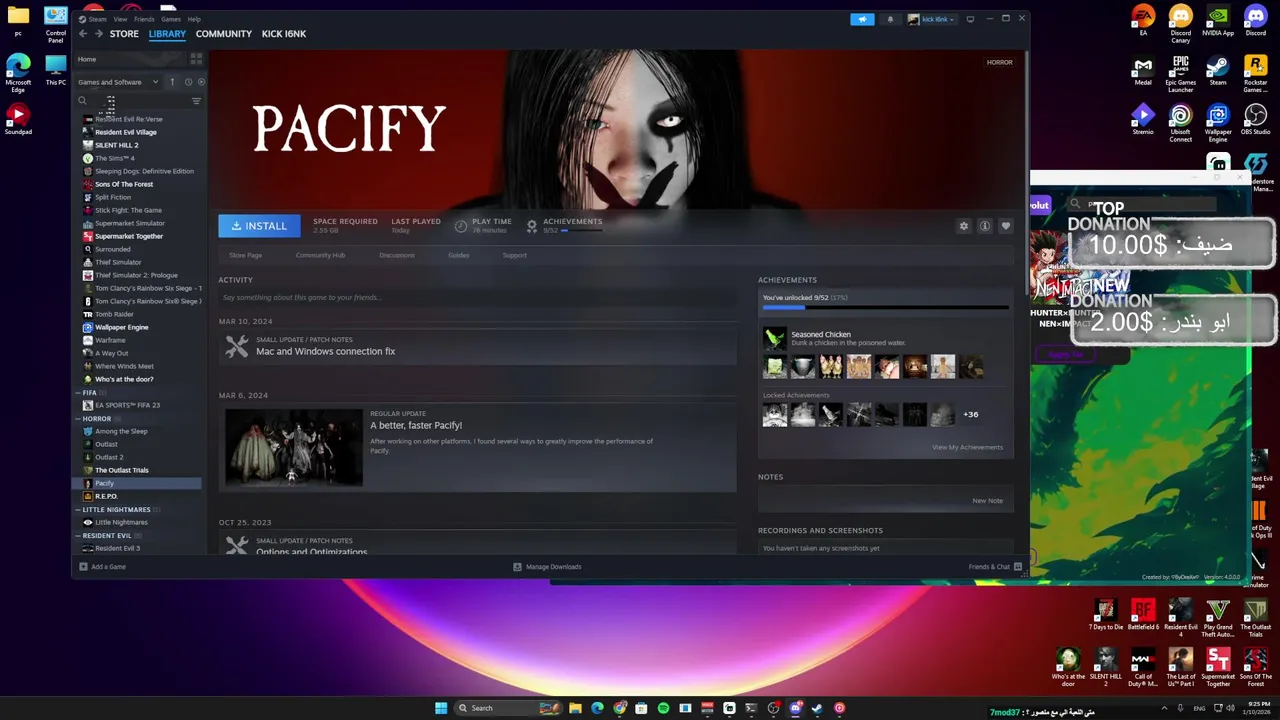Screen dimensions: 1280x720
Task: Open Discord Canary desktop shortcut
Action: point(1181,22)
